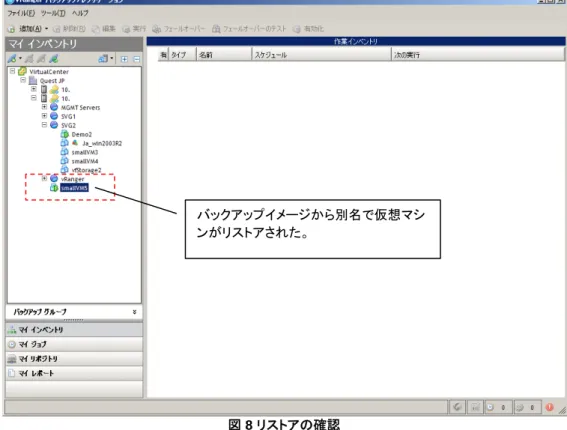Collapse the SVG2 node
567x430 pixels.
(x=44, y=125)
